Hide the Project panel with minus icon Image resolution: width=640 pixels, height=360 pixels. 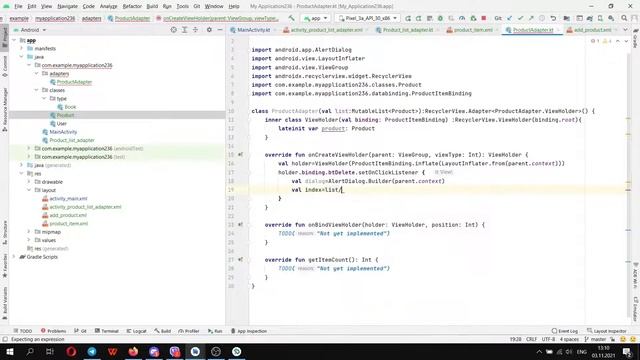pos(220,30)
